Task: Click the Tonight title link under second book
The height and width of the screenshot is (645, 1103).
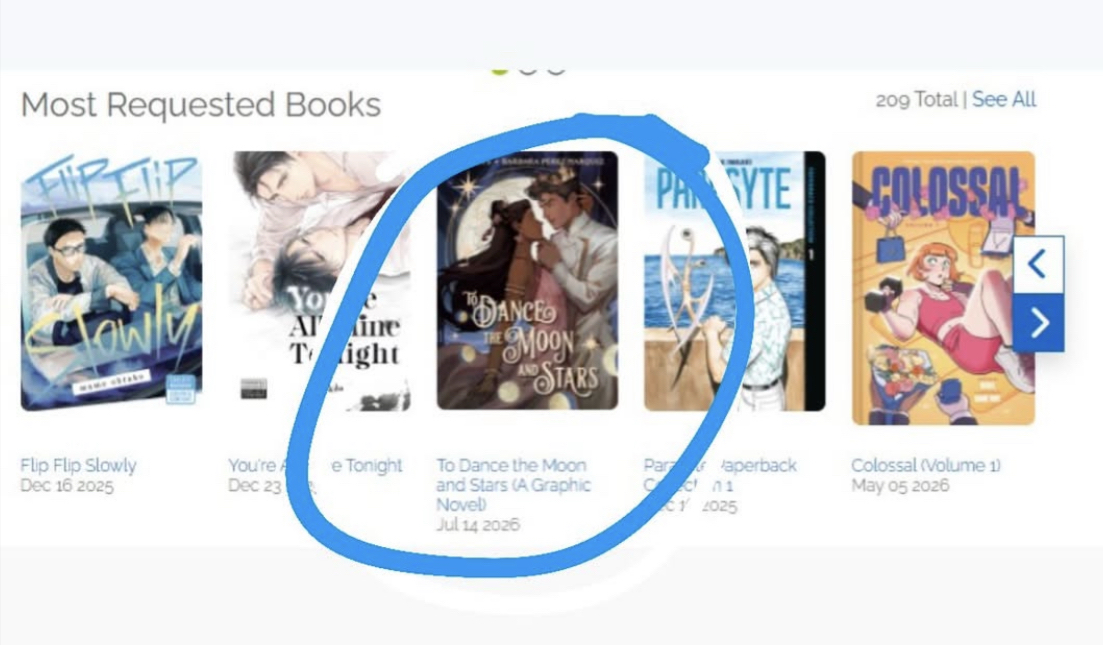Action: tap(315, 466)
